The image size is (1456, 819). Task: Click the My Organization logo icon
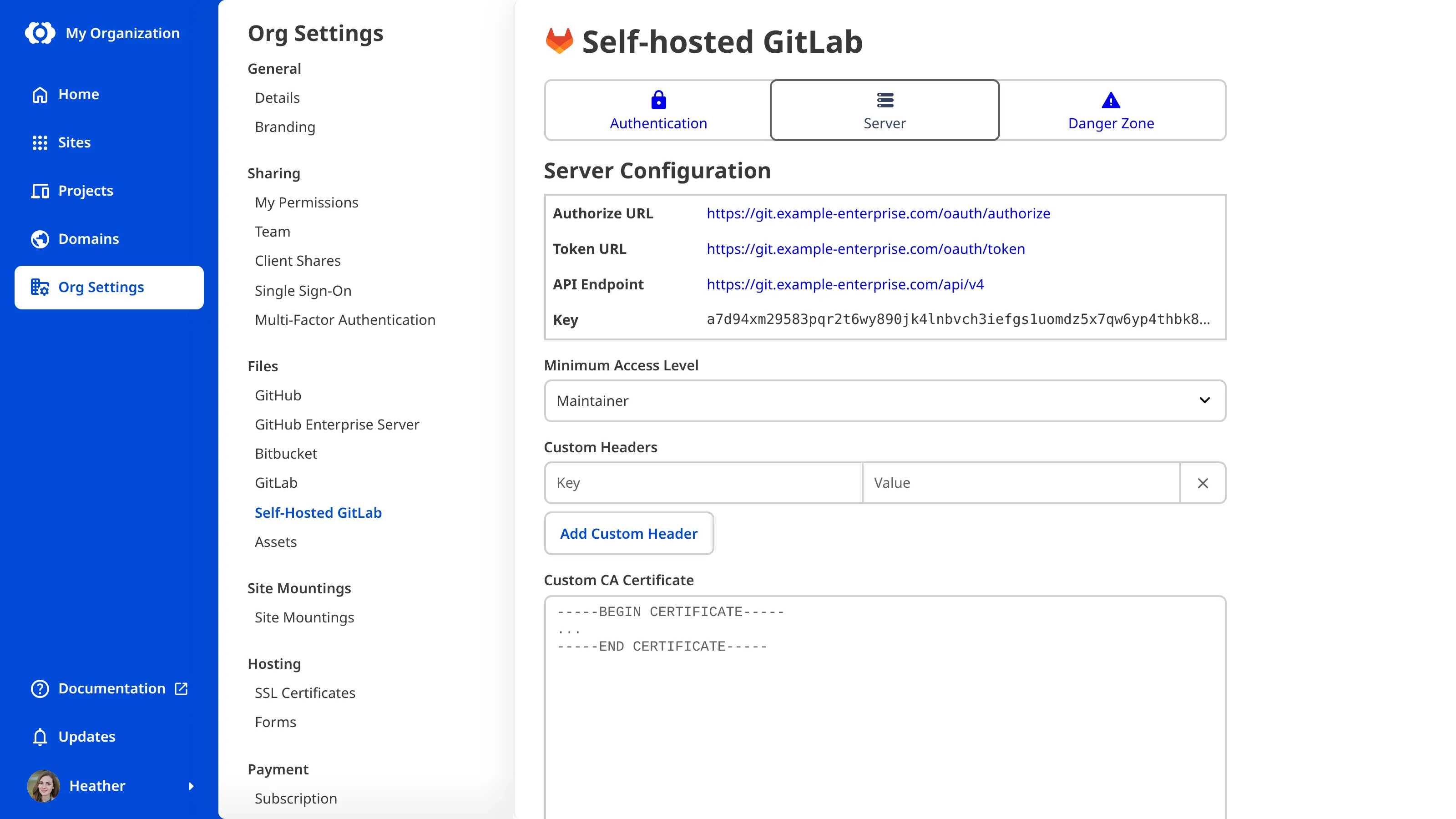40,33
